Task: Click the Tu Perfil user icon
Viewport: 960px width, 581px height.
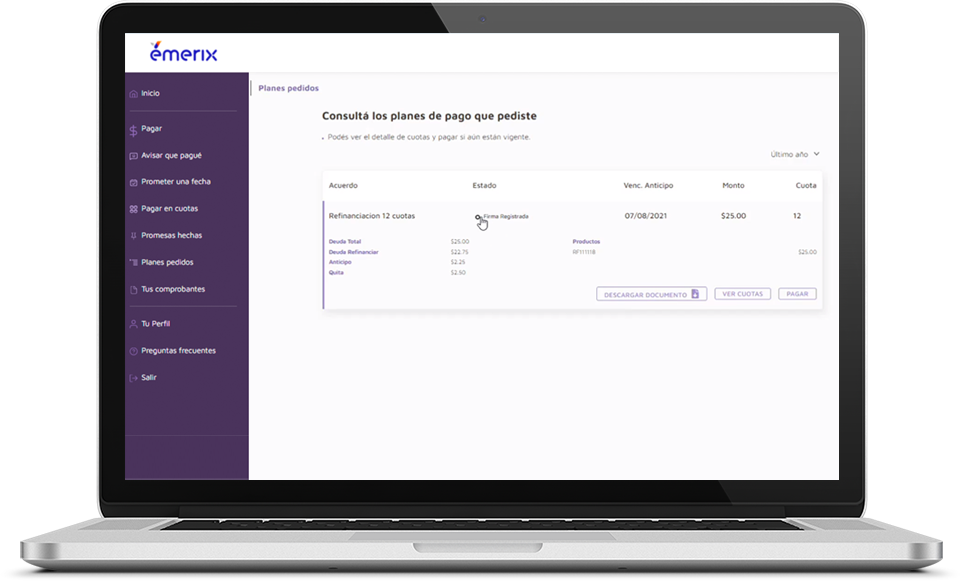Action: (133, 324)
